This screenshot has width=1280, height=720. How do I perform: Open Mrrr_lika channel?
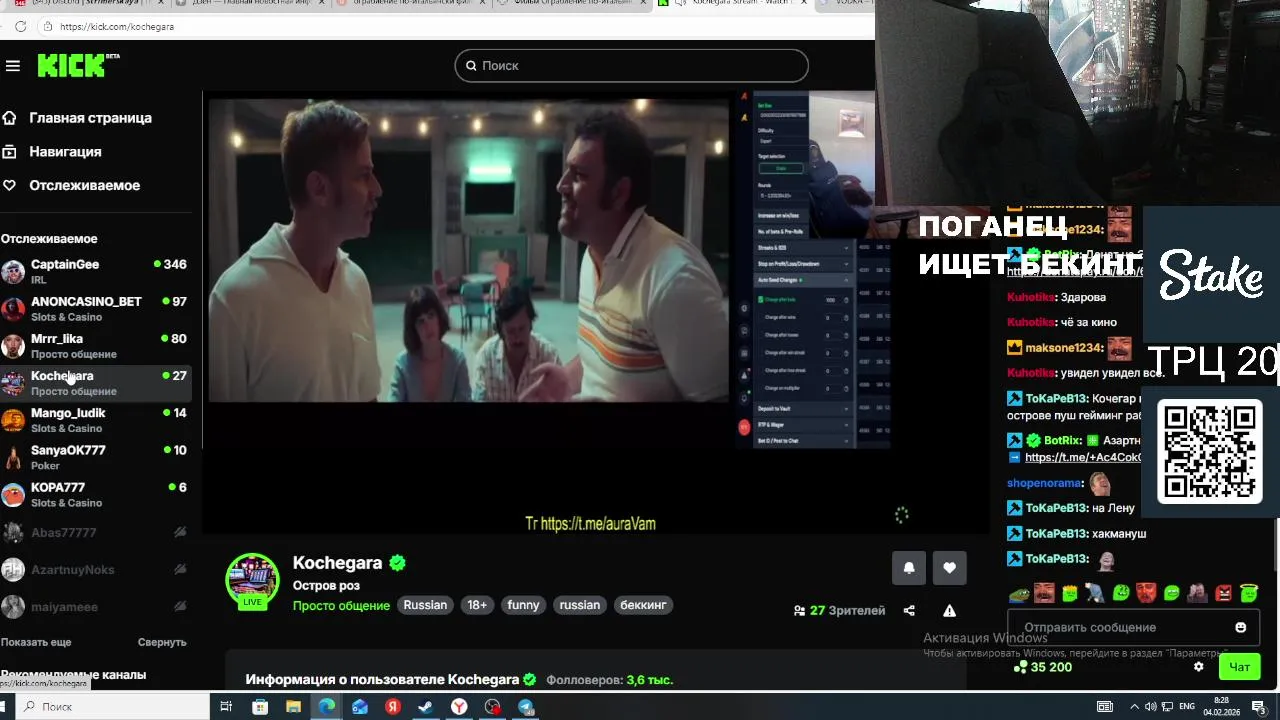point(96,346)
